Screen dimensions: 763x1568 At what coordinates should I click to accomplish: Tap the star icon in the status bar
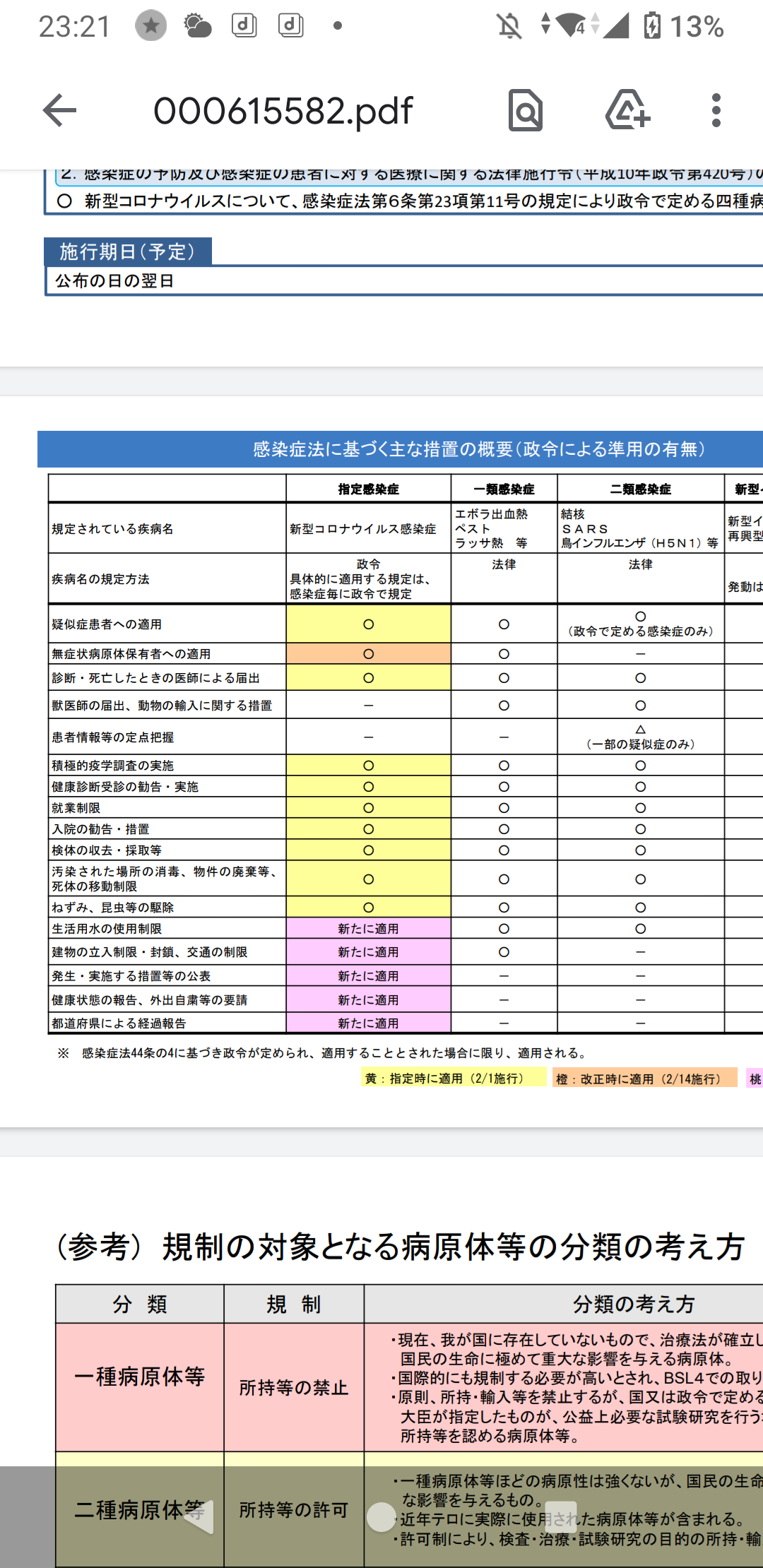[x=150, y=26]
